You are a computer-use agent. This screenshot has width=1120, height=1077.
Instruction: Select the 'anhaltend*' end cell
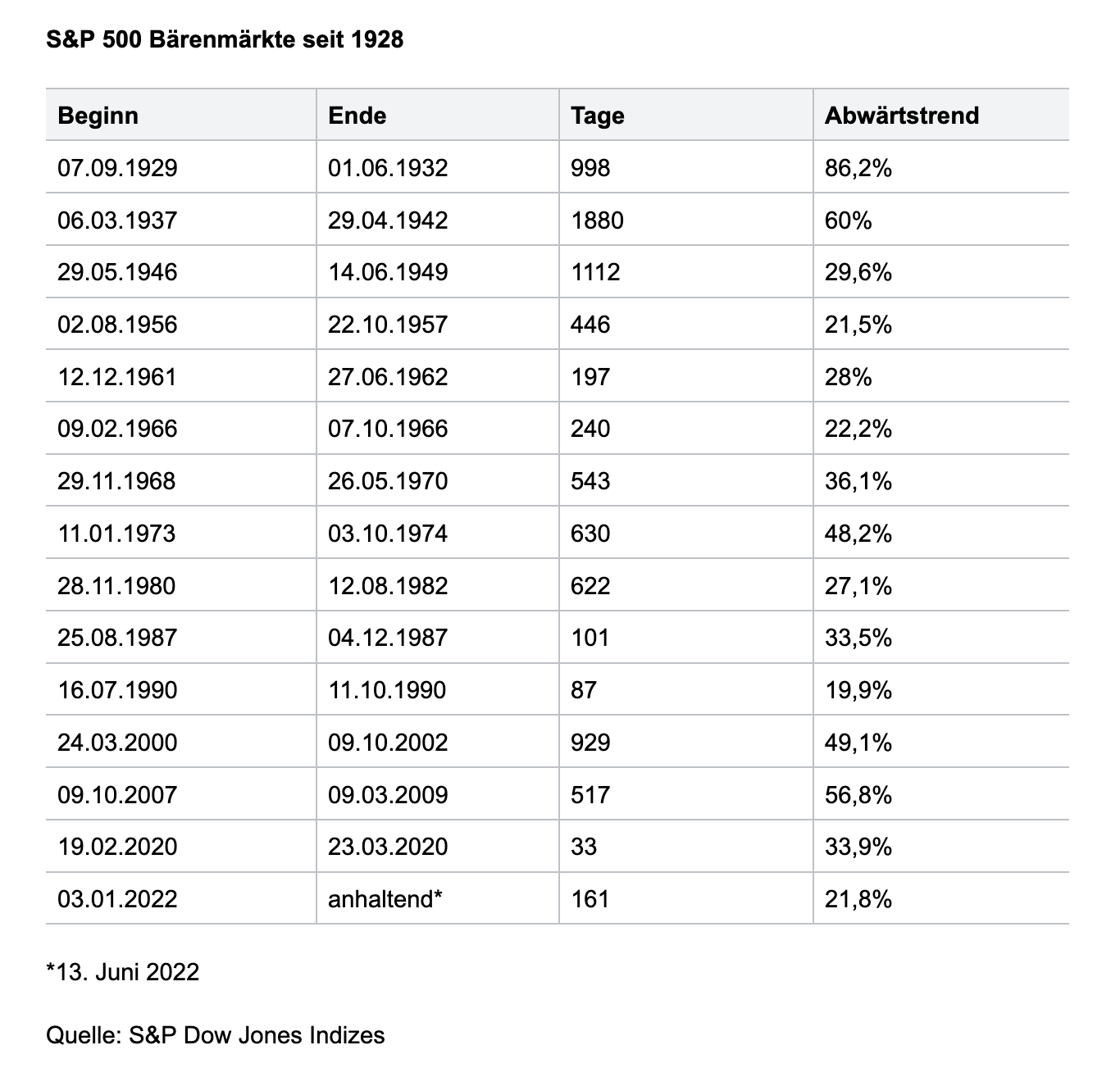pyautogui.click(x=385, y=898)
